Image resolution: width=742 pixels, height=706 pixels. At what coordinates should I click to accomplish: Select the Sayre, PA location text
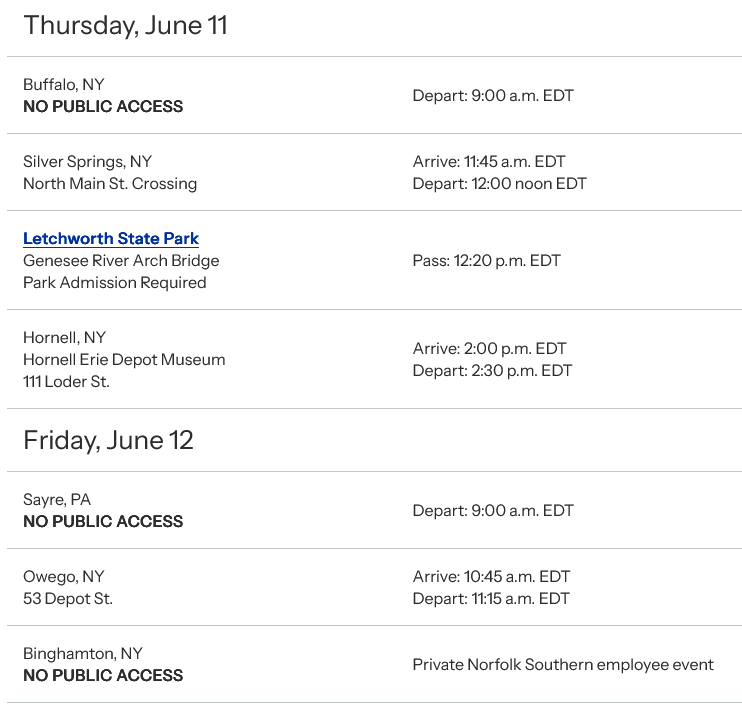pyautogui.click(x=57, y=500)
